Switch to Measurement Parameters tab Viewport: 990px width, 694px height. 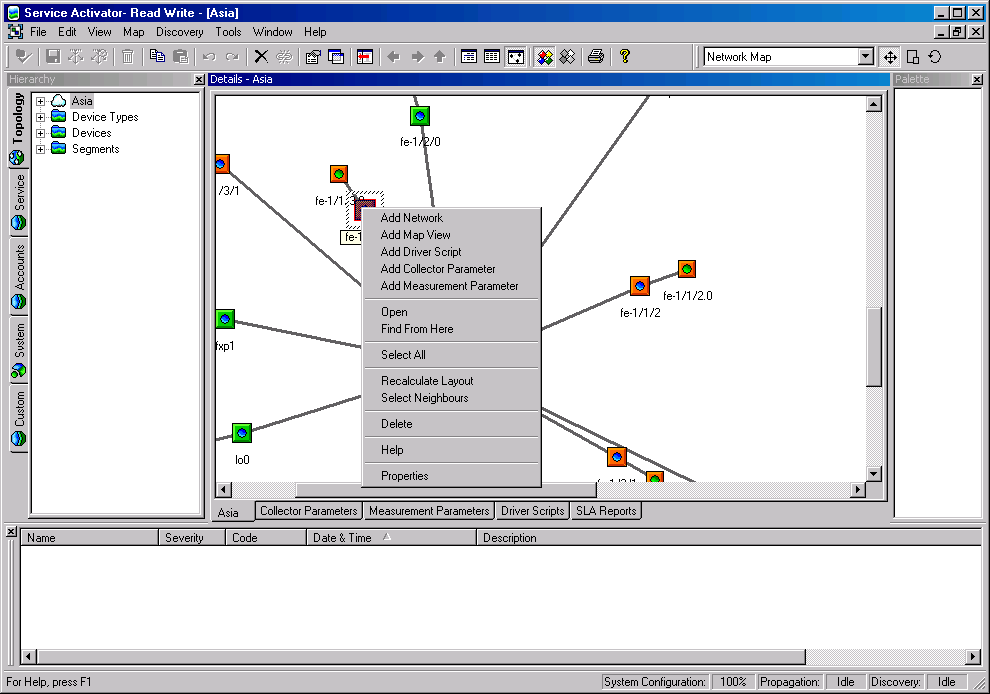click(429, 511)
